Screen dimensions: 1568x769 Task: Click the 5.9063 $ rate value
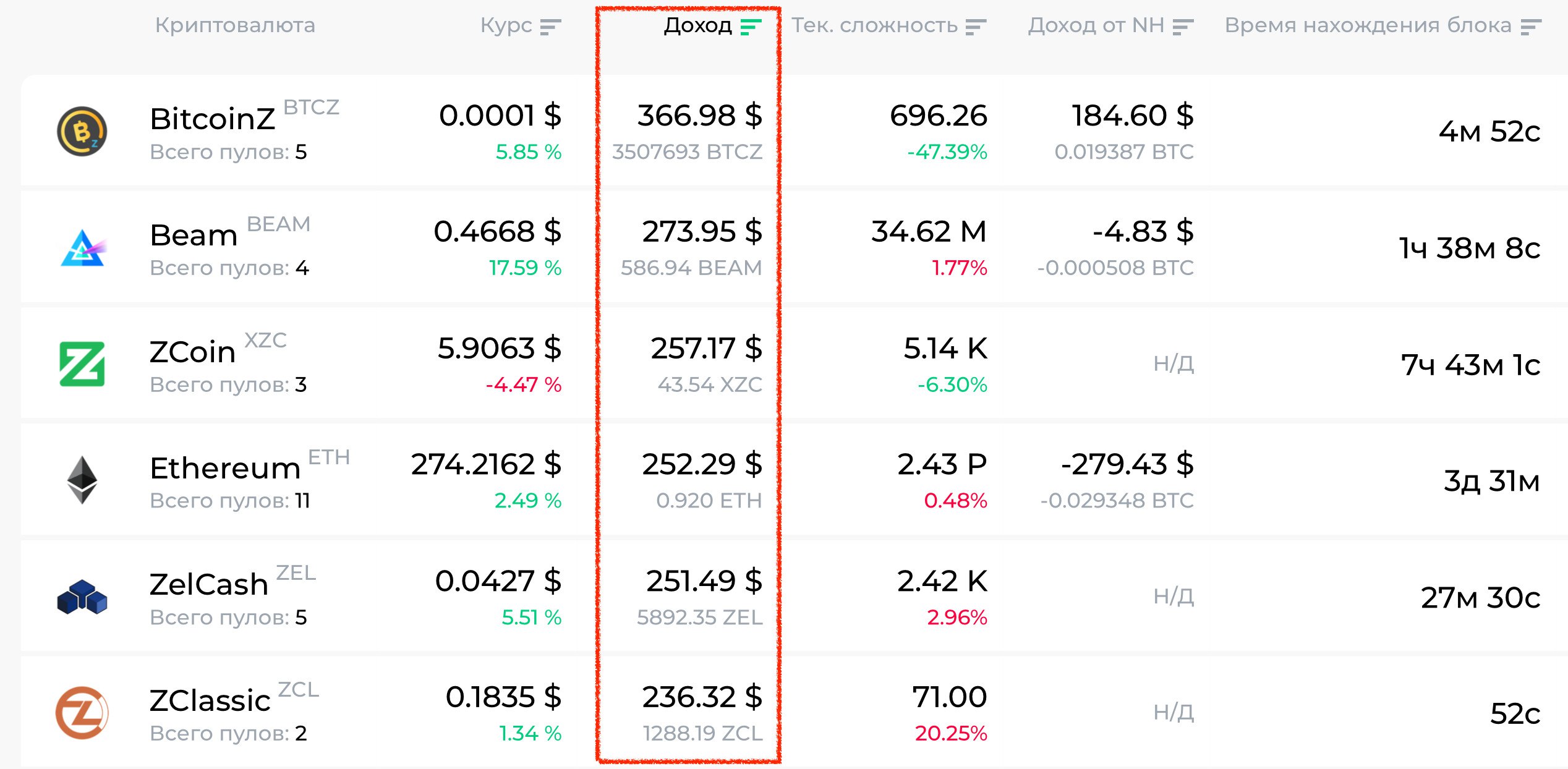(x=500, y=348)
